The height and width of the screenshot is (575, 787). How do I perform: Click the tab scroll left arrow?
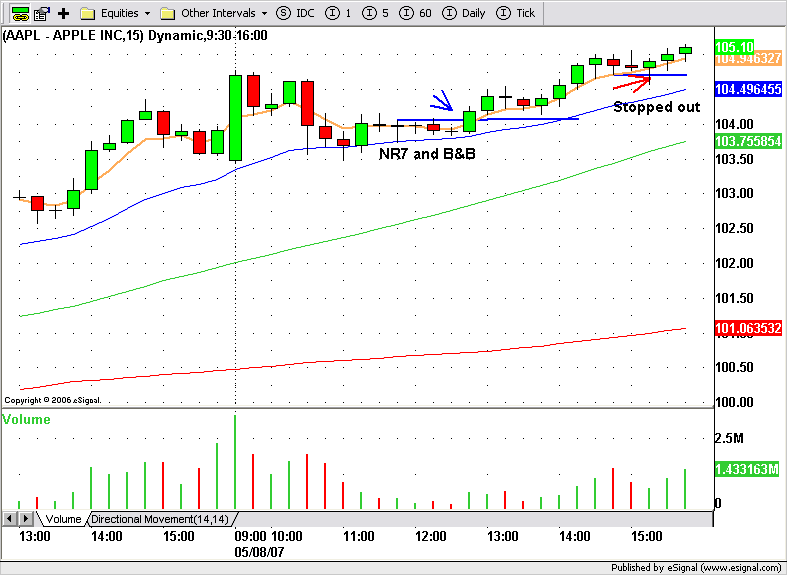[9, 518]
